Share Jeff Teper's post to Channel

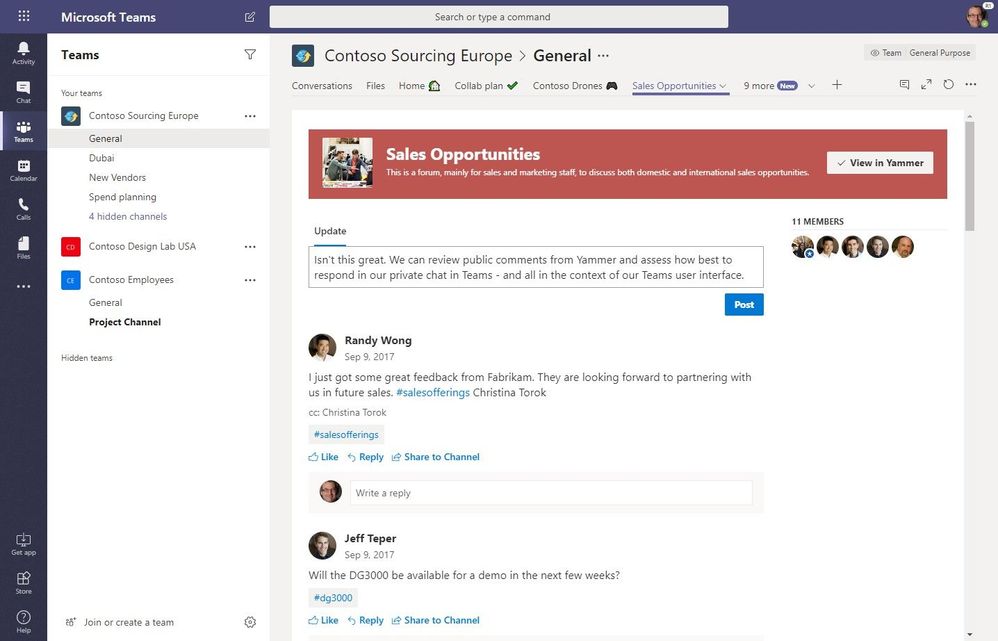point(435,620)
